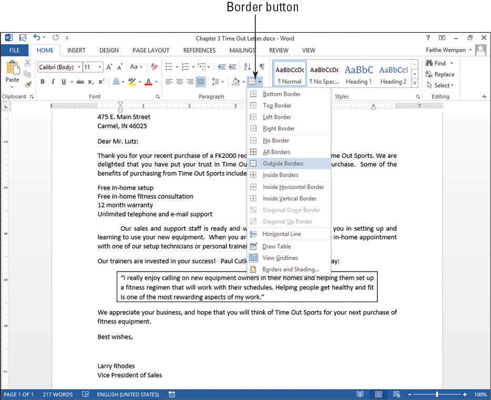
Task: Click the Format Painter icon
Action: (28, 85)
